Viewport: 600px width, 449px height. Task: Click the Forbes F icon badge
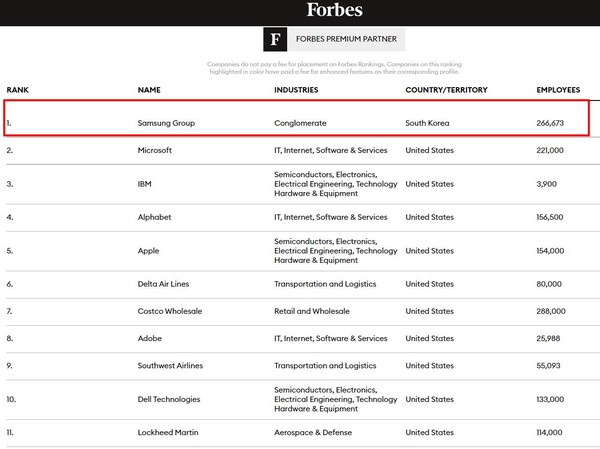click(275, 39)
